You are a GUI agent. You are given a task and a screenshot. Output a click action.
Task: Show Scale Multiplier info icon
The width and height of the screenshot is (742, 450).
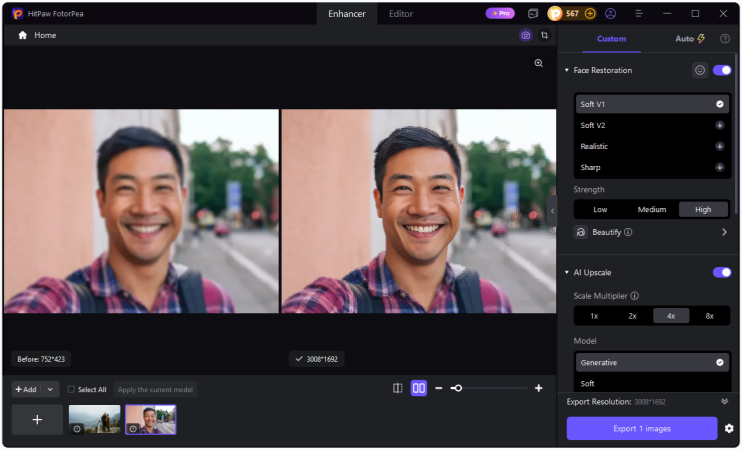[635, 296]
